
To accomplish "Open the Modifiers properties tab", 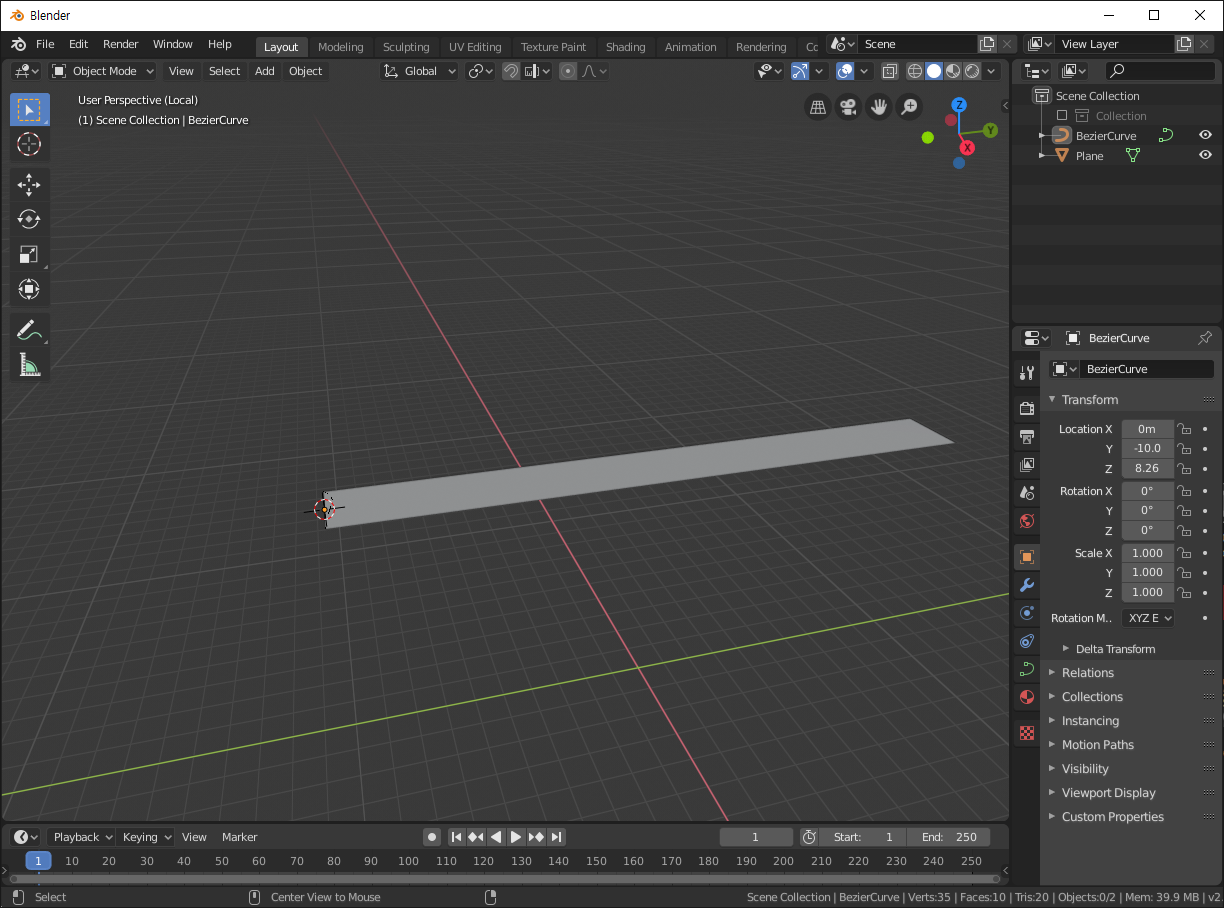I will (1027, 584).
